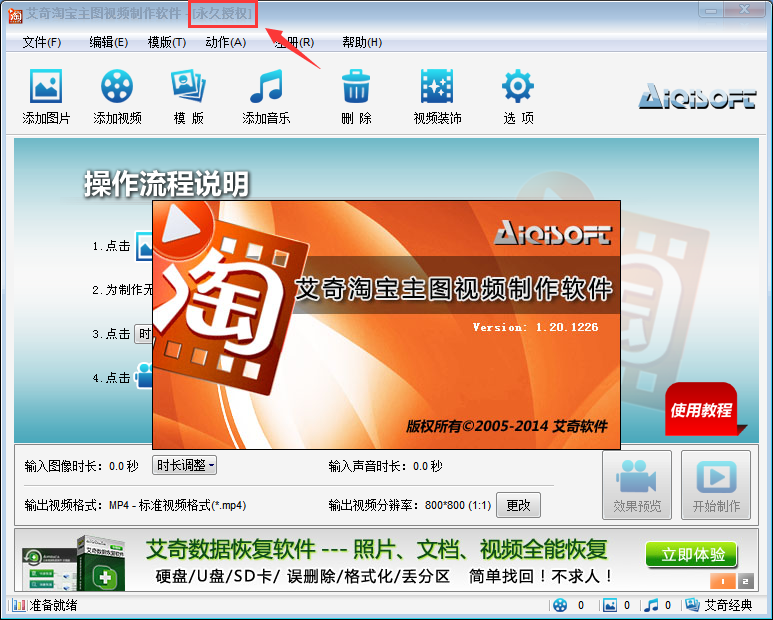
Task: Click the splash screen version text 1.20.1226
Action: (535, 327)
